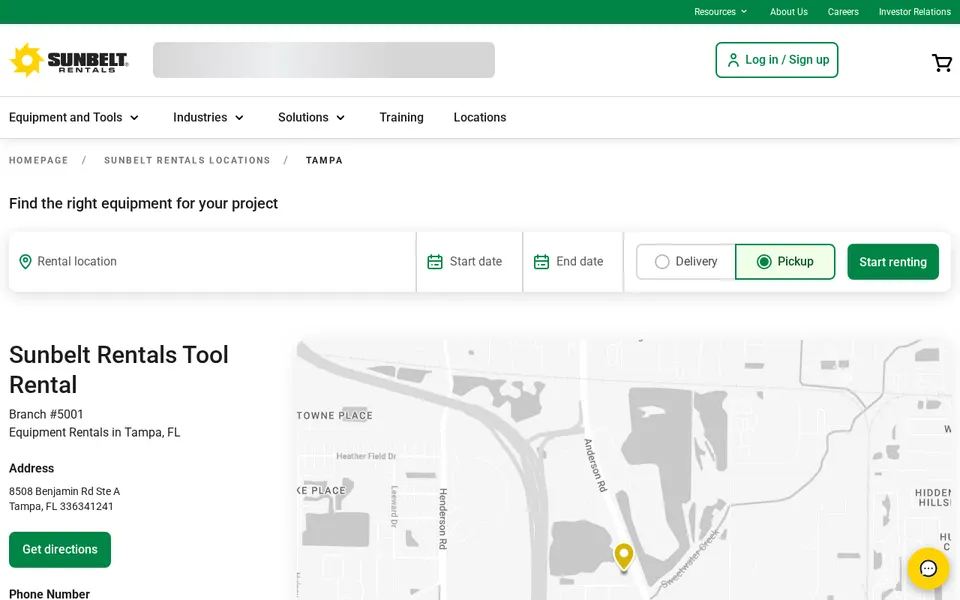Click the Tampa, FL 336341241 text

pyautogui.click(x=61, y=507)
